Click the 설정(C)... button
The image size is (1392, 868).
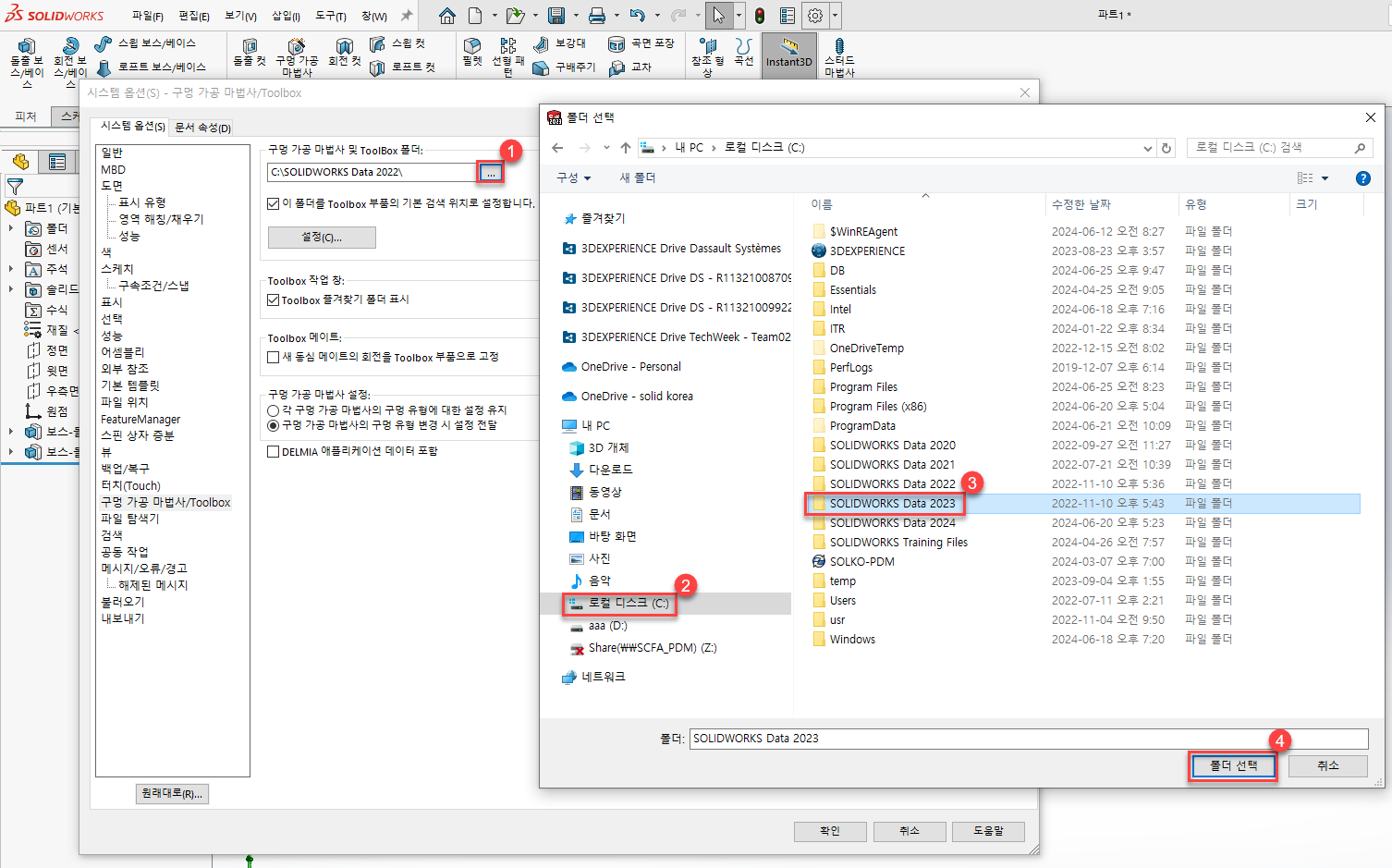click(x=322, y=238)
